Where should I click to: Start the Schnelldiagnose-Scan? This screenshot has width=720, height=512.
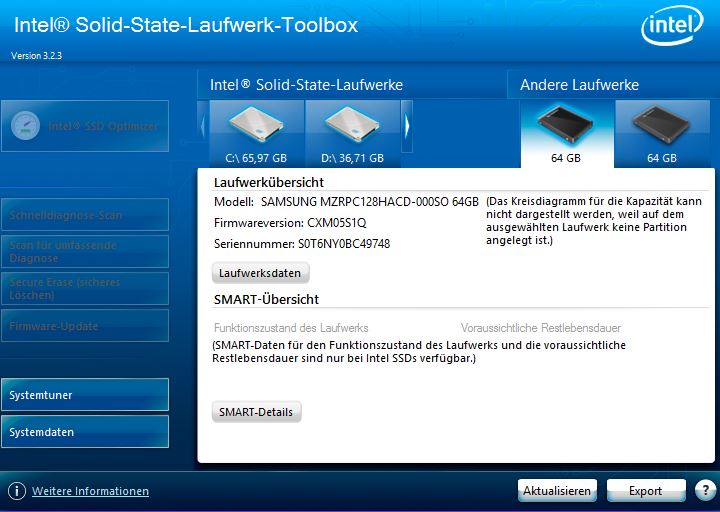85,214
